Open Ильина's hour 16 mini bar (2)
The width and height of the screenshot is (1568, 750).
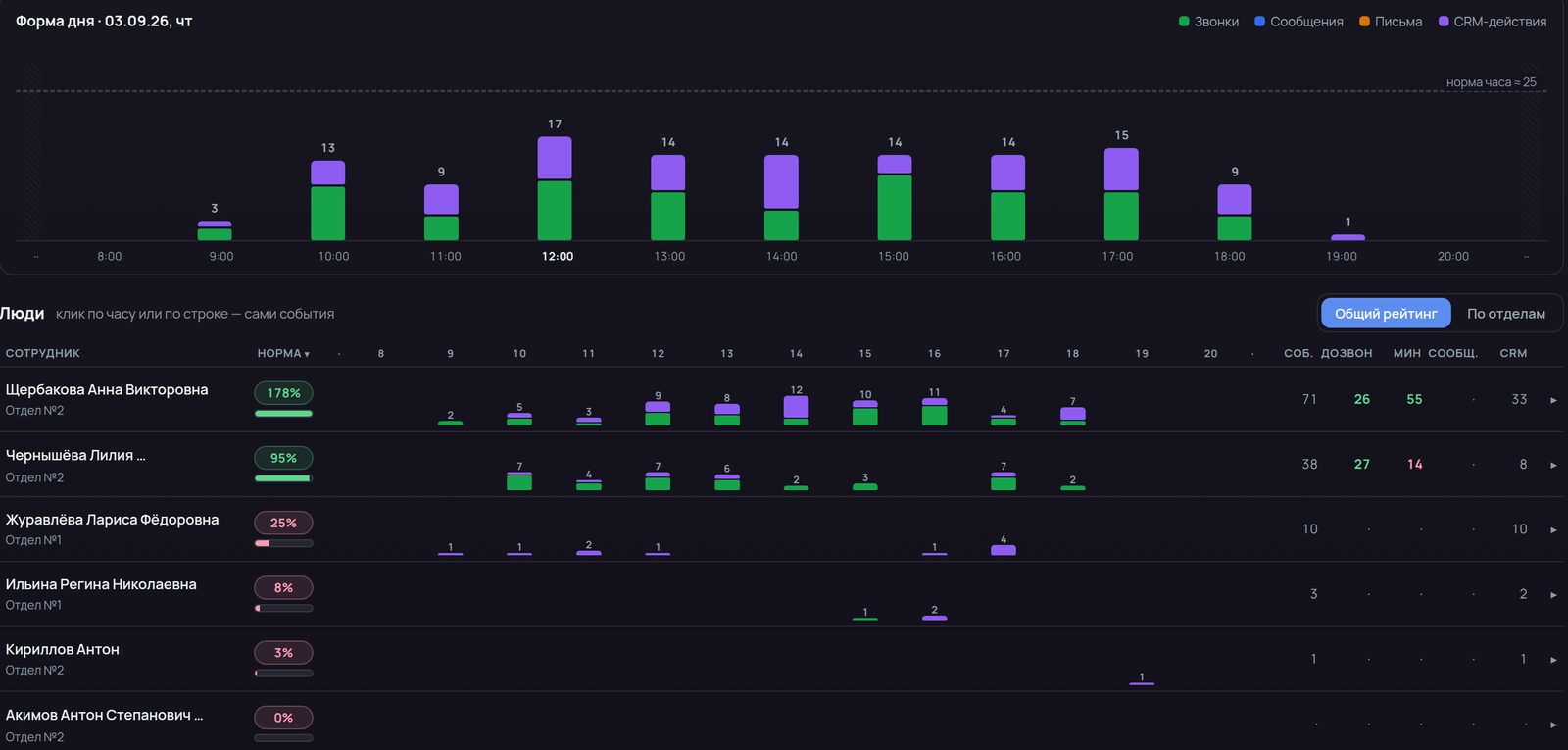pos(934,617)
